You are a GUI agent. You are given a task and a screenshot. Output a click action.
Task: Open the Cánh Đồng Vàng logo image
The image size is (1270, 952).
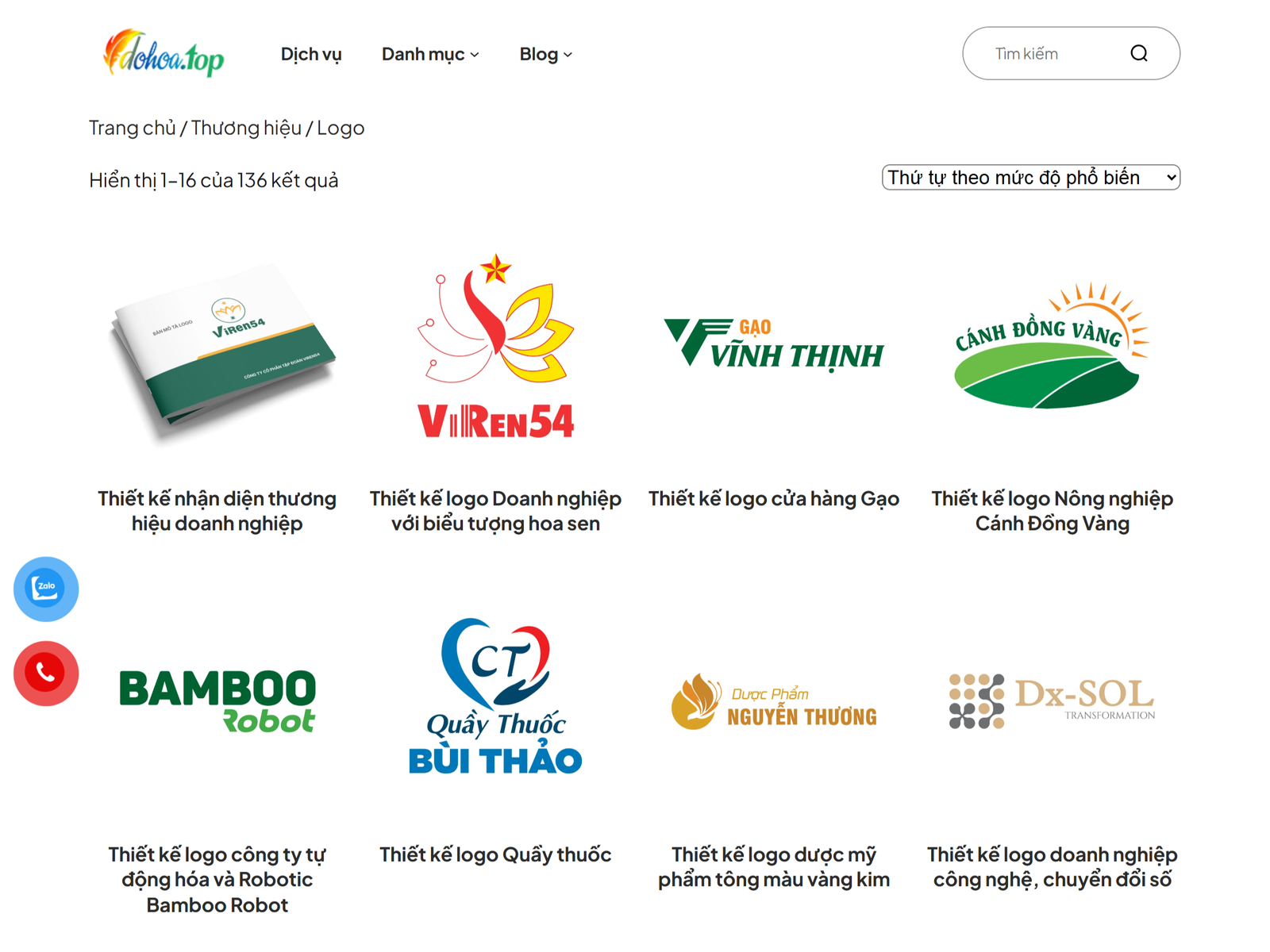(1052, 346)
